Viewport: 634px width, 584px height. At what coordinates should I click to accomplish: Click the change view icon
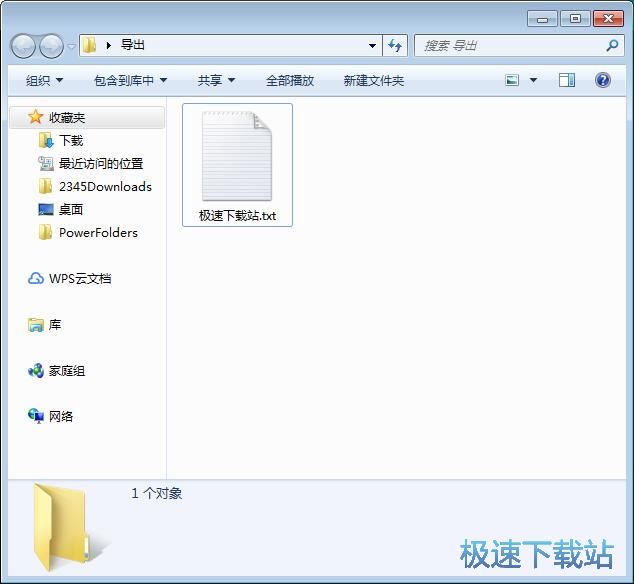(x=512, y=80)
